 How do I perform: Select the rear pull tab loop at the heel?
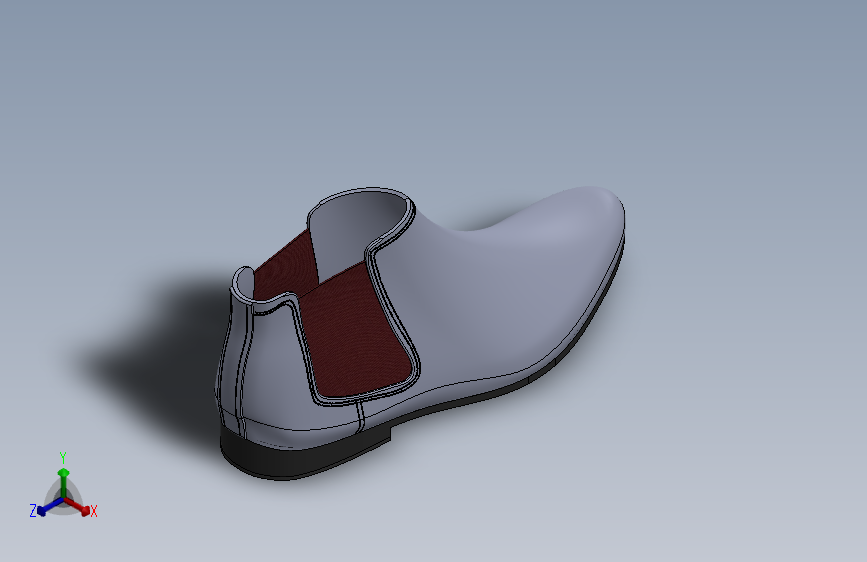click(x=242, y=283)
